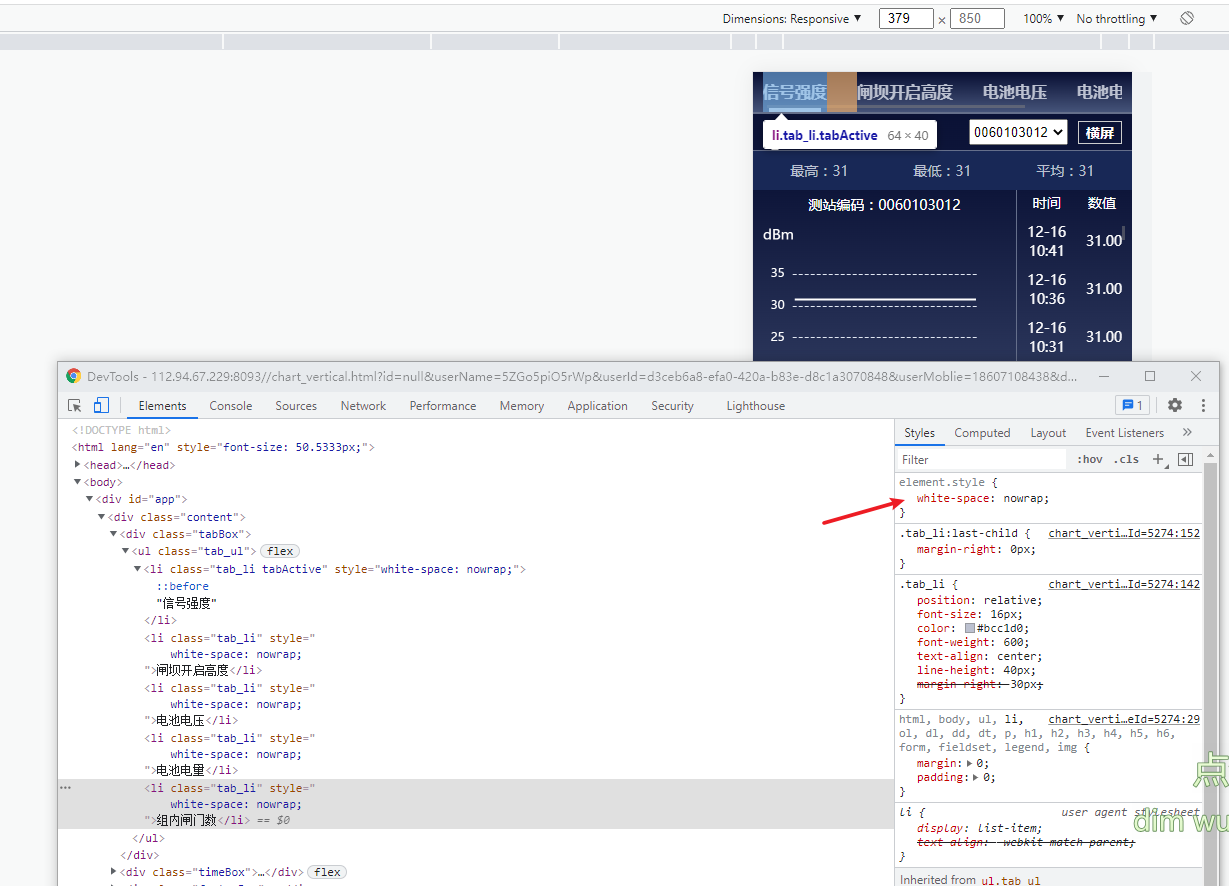Open the DevTools three-dot customize menu
The image size is (1229, 886).
click(x=1203, y=405)
